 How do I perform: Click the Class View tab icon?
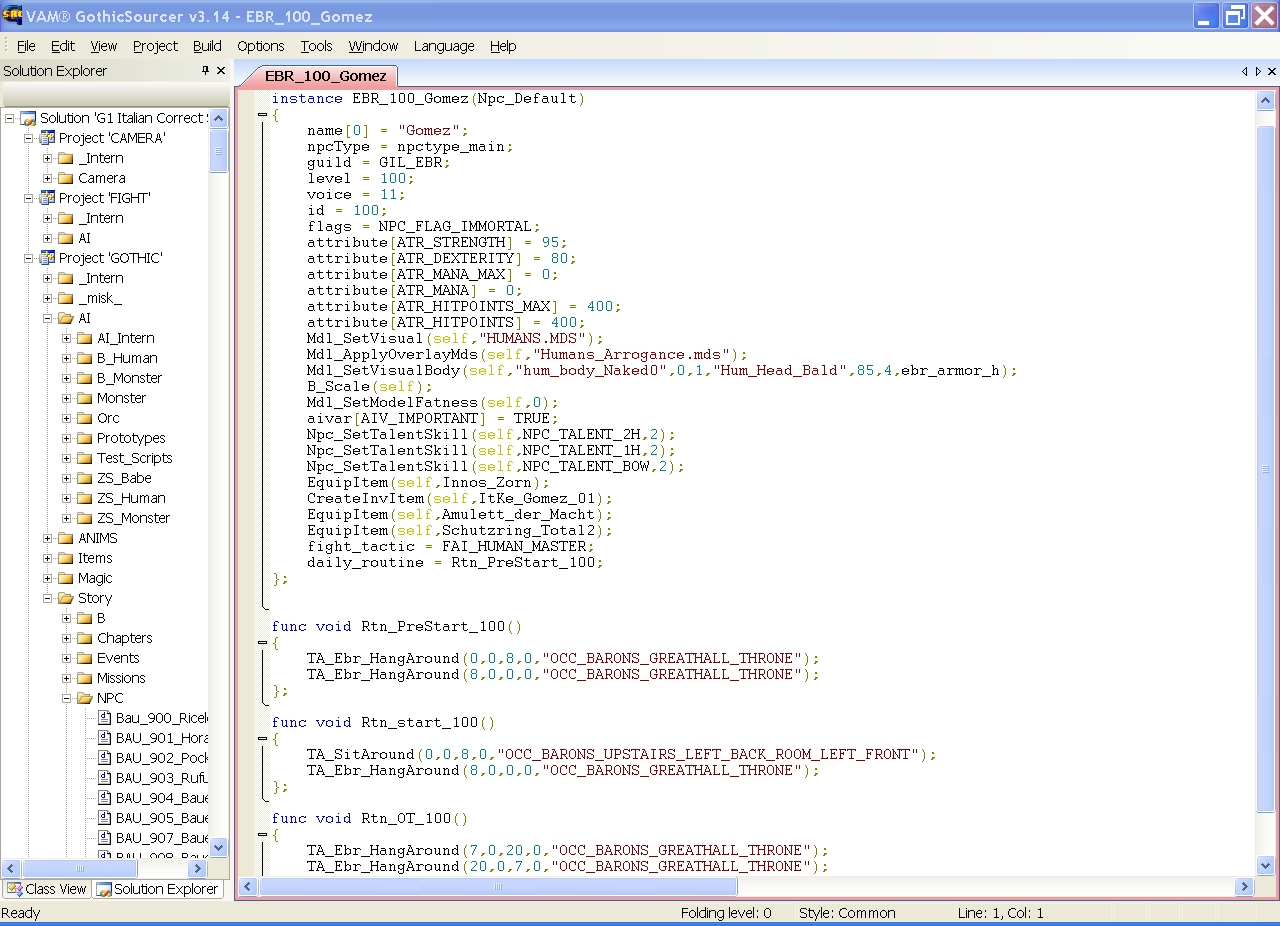[x=14, y=889]
